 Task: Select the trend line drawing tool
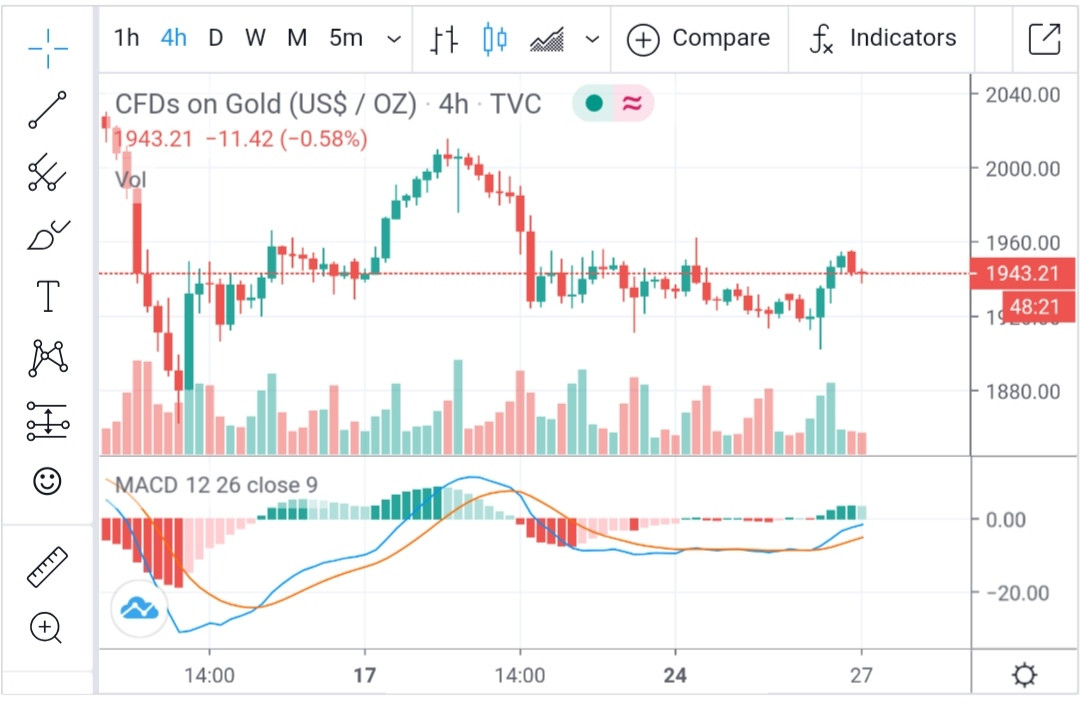click(x=47, y=110)
